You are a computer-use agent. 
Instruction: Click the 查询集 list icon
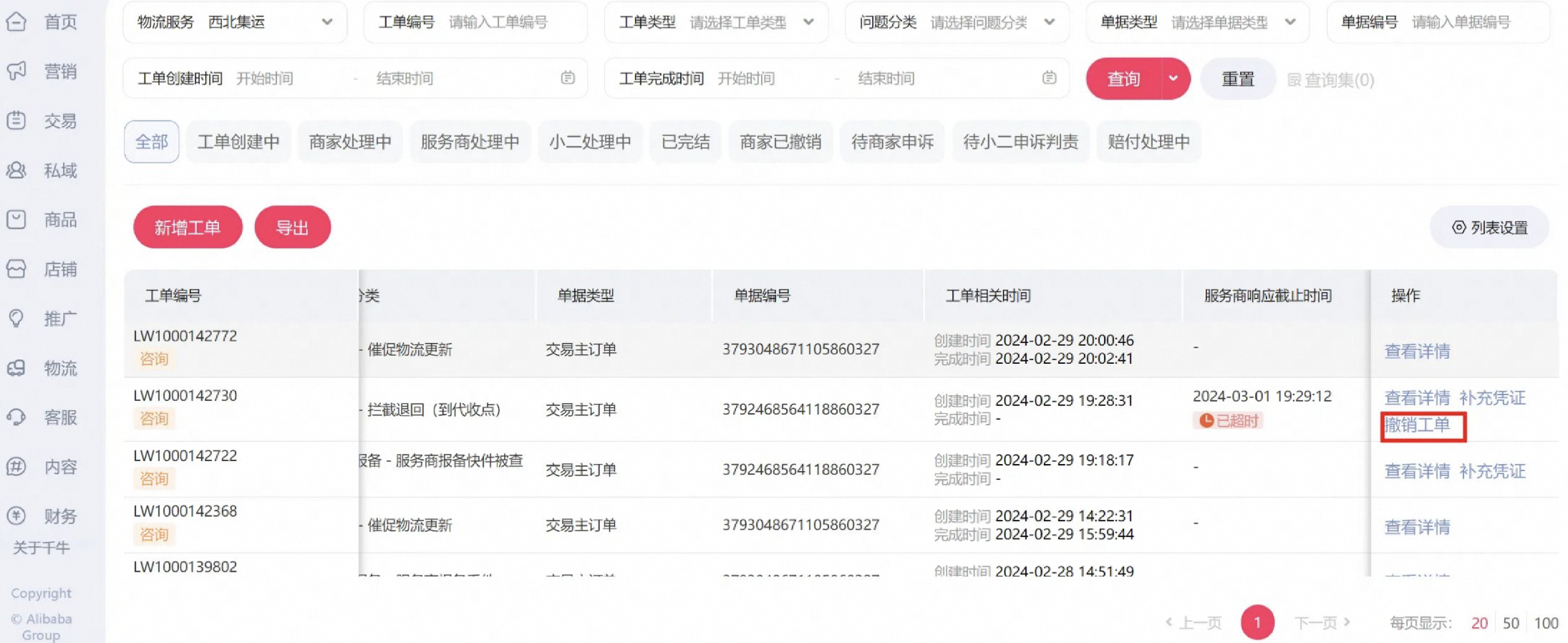(x=1294, y=79)
